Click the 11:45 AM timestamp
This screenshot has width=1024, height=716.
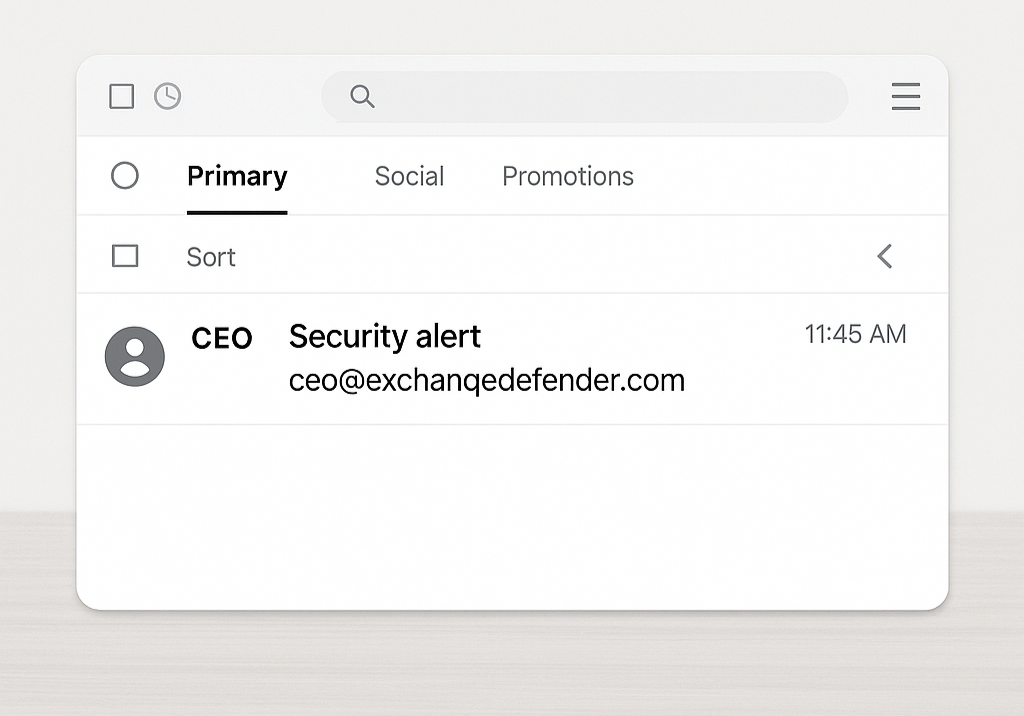pyautogui.click(x=856, y=334)
